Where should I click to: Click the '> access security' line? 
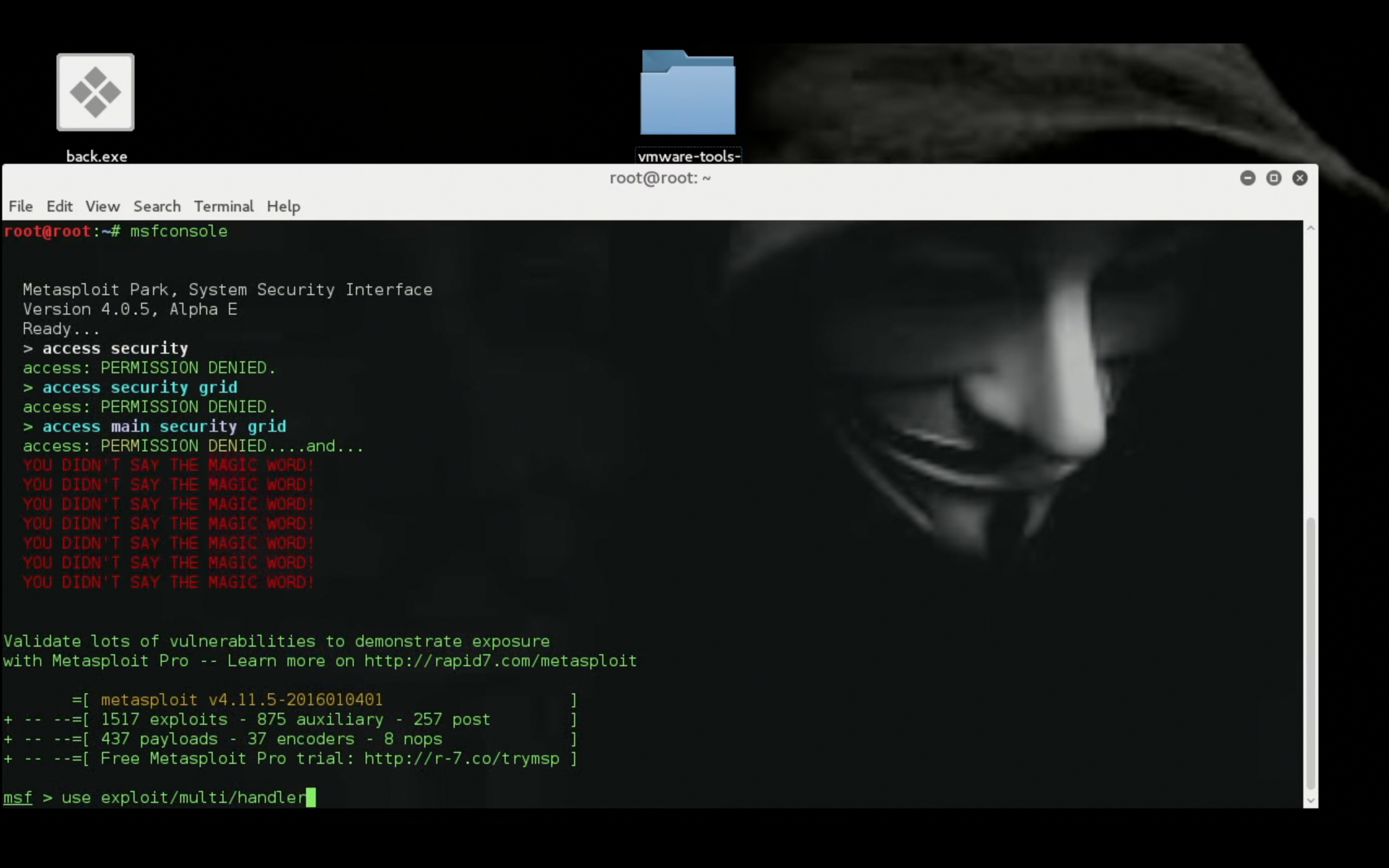tap(106, 348)
